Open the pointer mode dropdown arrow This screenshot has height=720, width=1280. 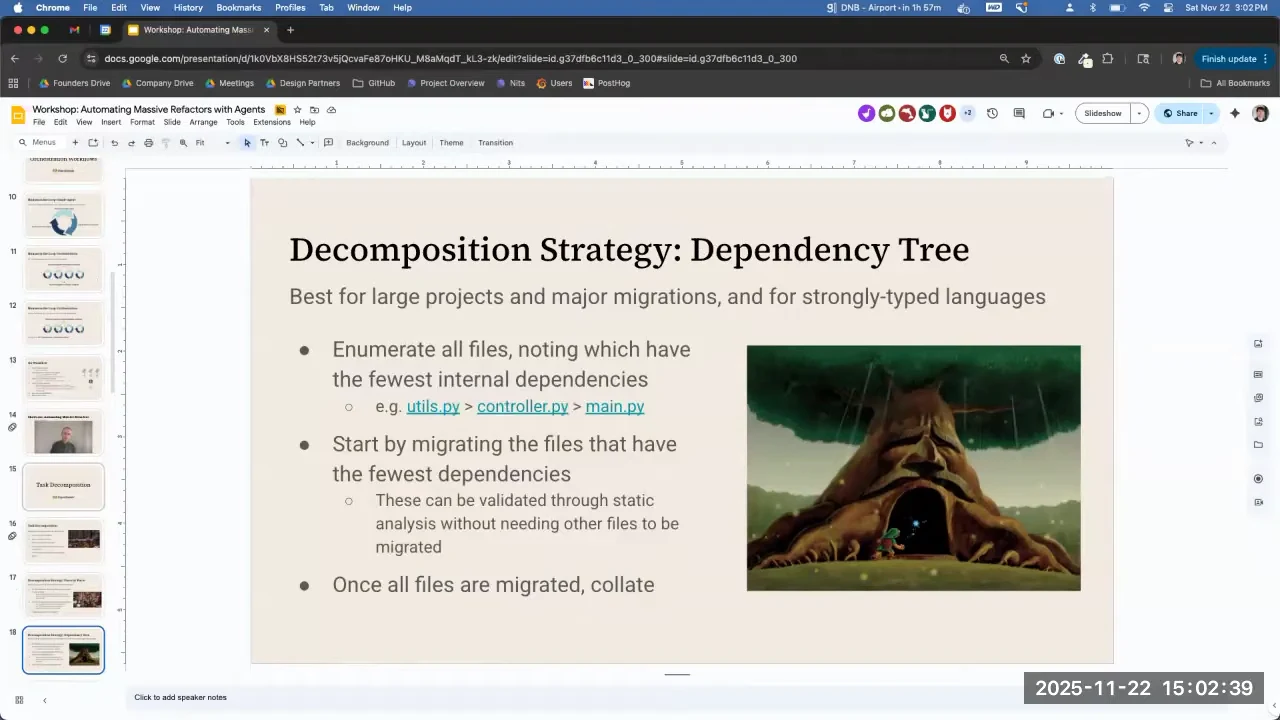pyautogui.click(x=1202, y=143)
